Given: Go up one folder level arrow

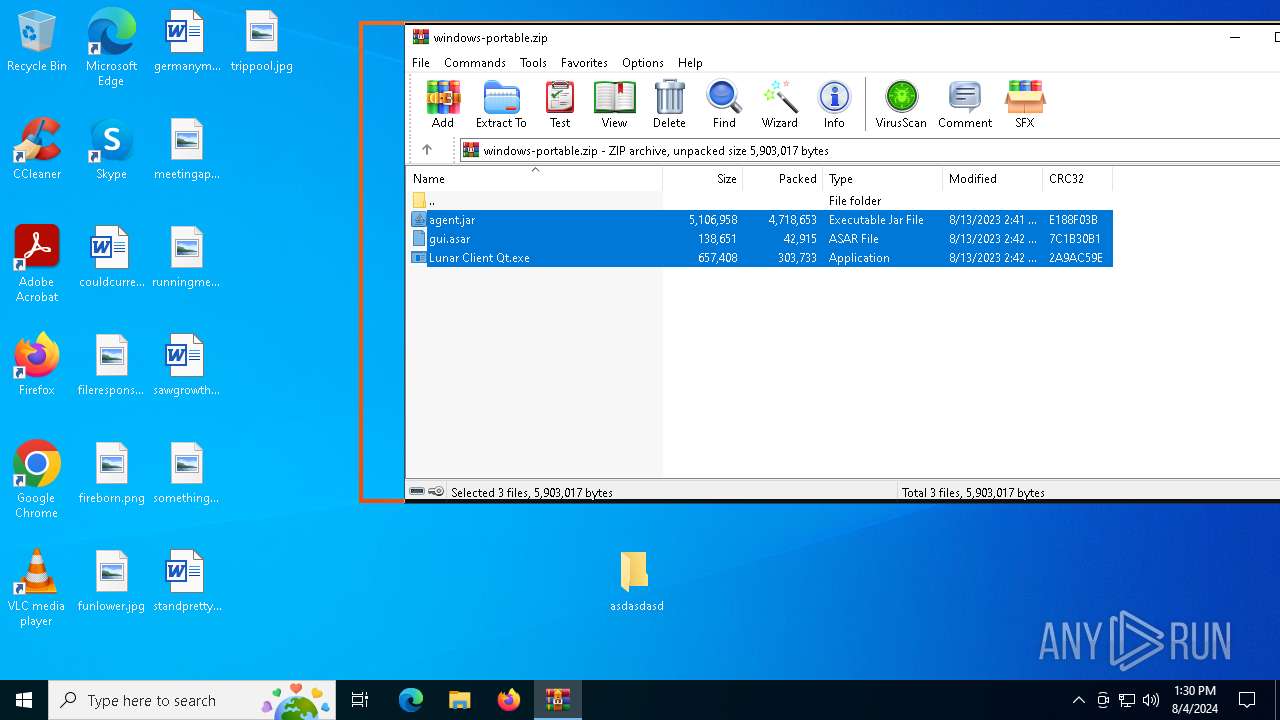Looking at the screenshot, I should coord(427,150).
